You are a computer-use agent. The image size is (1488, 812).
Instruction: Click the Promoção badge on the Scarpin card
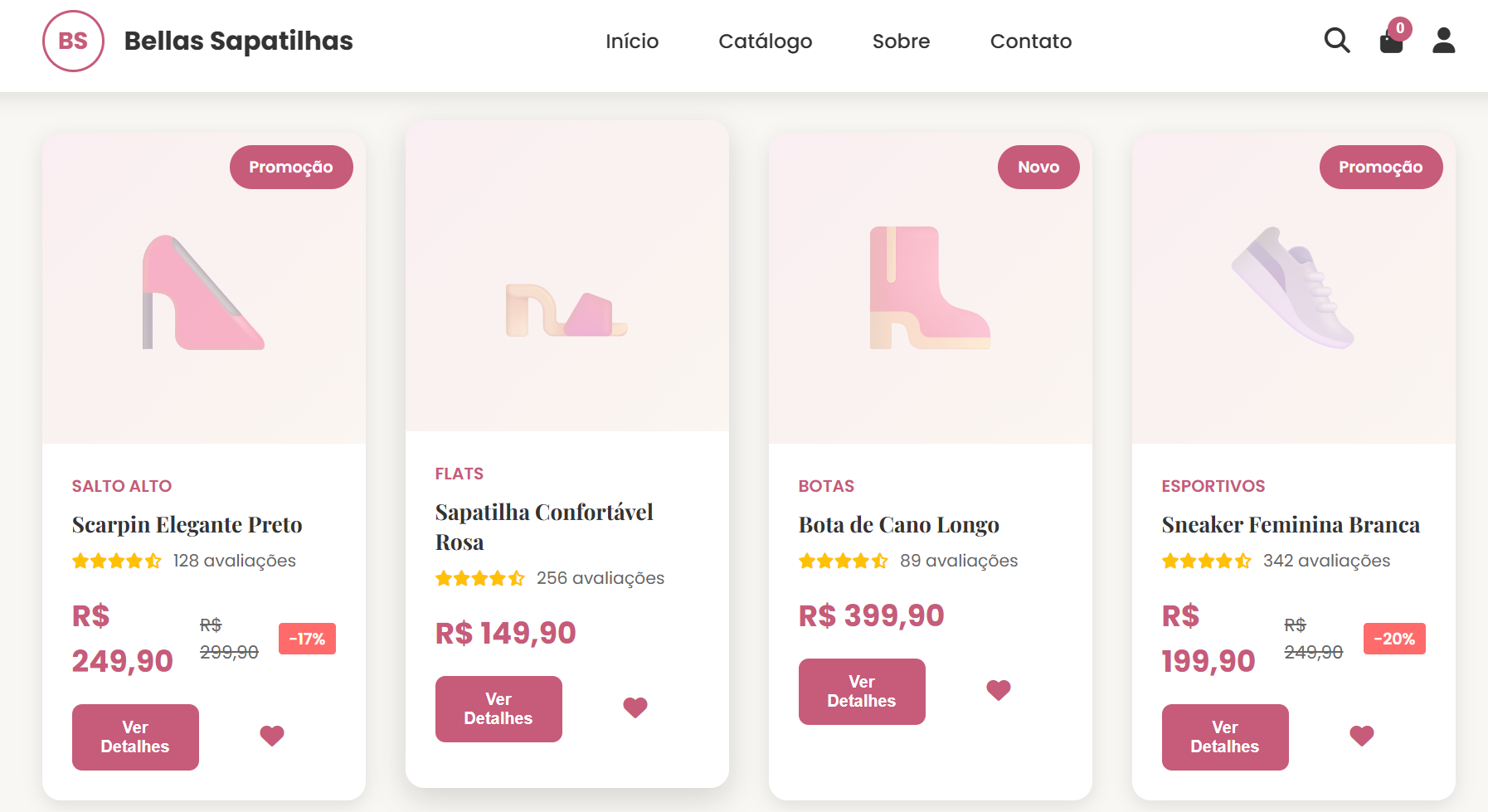coord(291,167)
